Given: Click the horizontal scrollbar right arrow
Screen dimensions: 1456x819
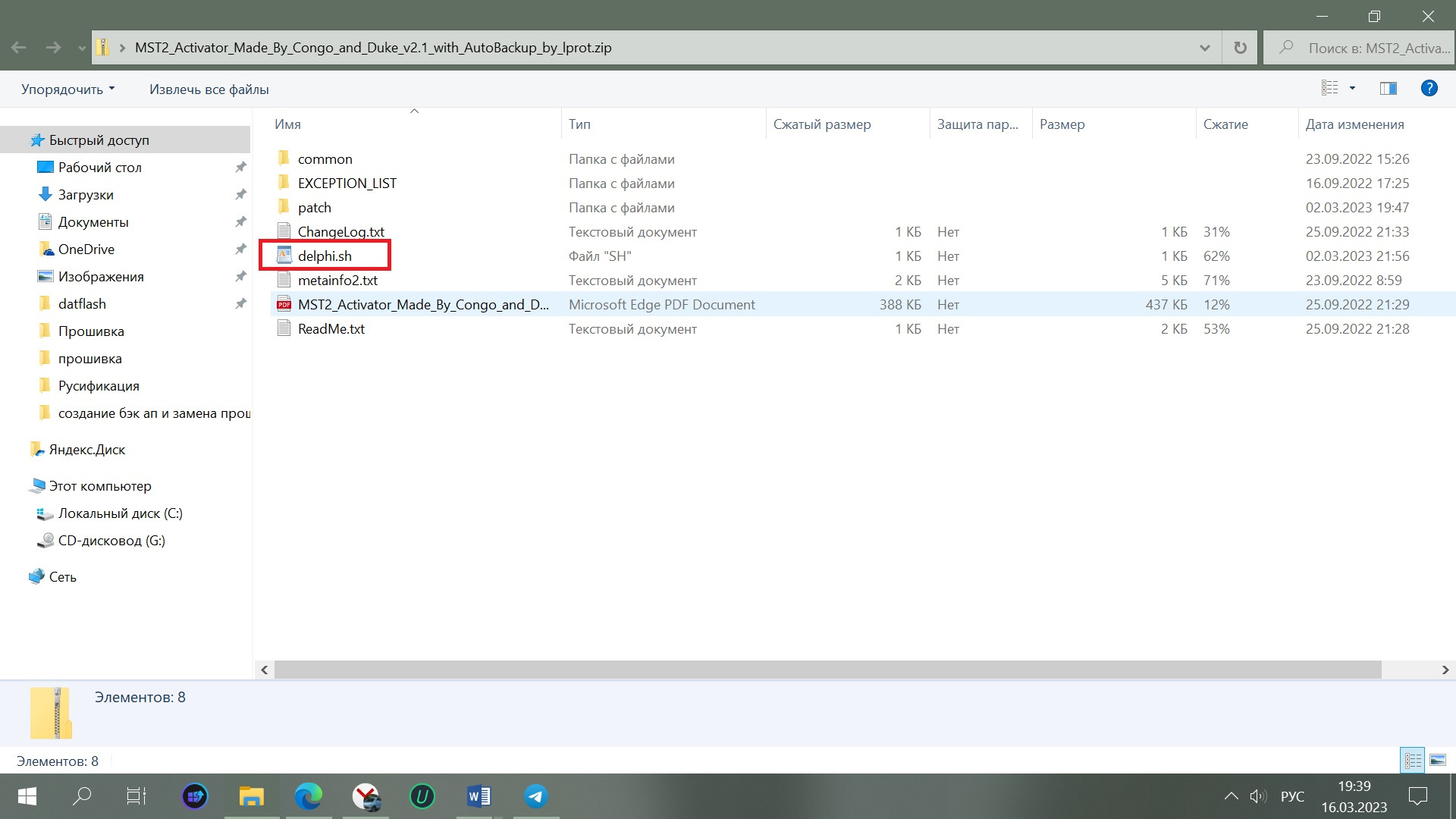Looking at the screenshot, I should 1445,670.
